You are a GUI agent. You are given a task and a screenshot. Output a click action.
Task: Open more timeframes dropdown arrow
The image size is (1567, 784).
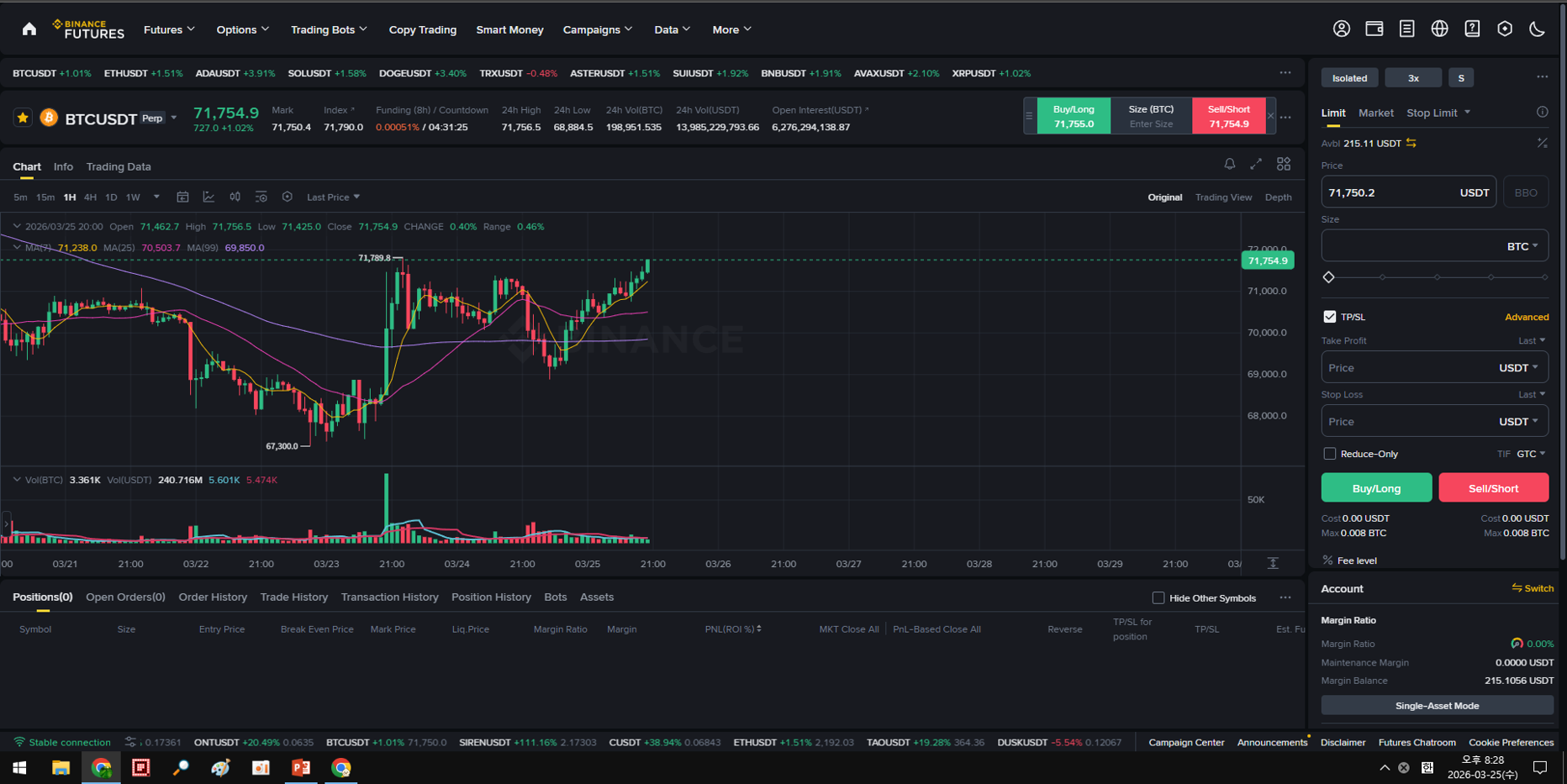(156, 197)
